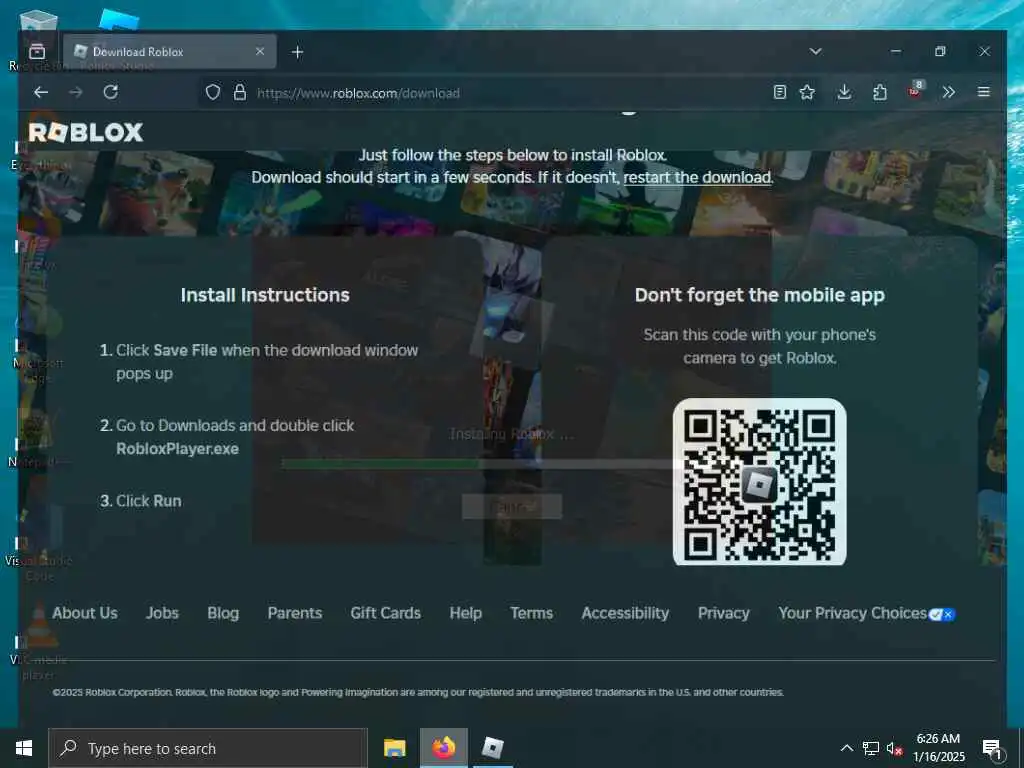Image resolution: width=1024 pixels, height=768 pixels.
Task: Click the restart the download link
Action: coord(697,178)
